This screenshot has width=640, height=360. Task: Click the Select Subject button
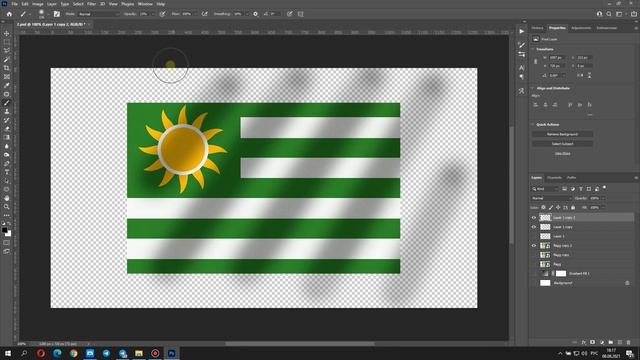562,144
